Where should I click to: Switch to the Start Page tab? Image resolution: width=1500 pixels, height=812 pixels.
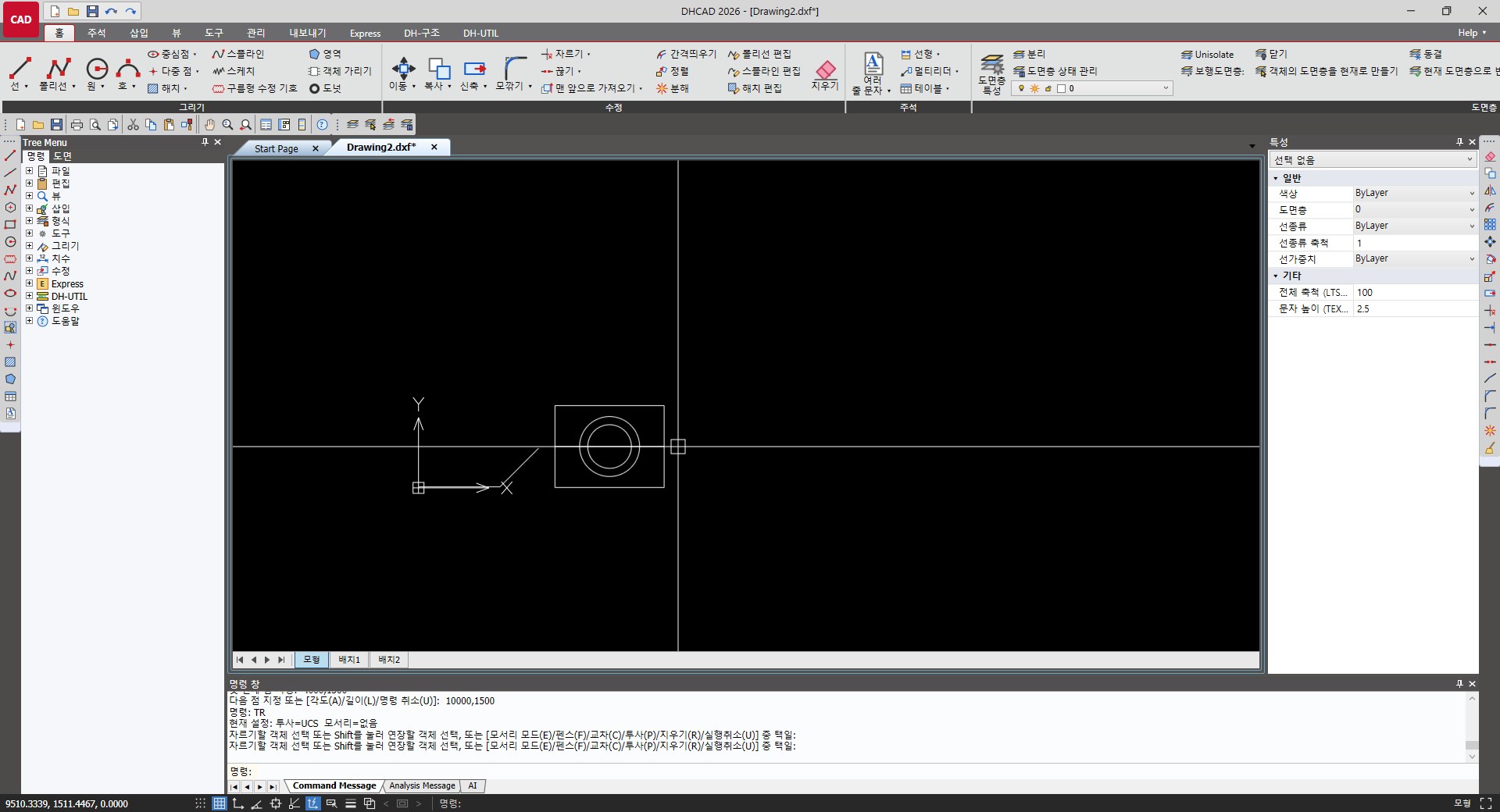(277, 148)
